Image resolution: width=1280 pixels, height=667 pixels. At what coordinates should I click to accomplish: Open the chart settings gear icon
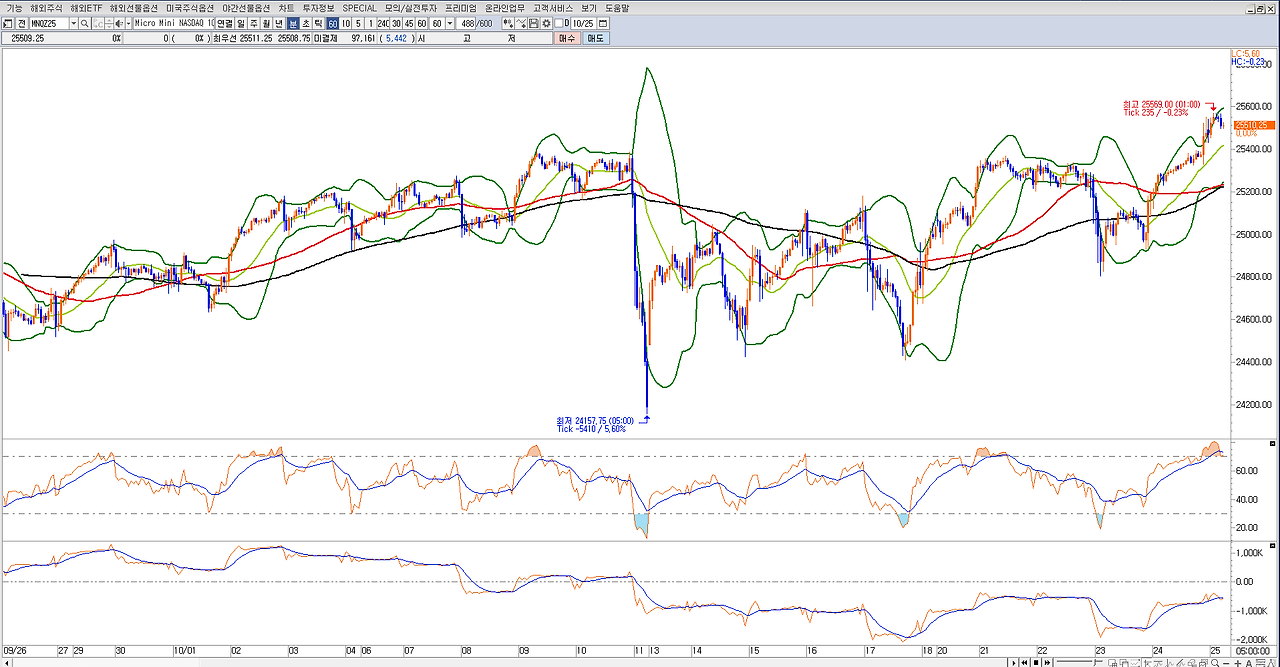(546, 23)
